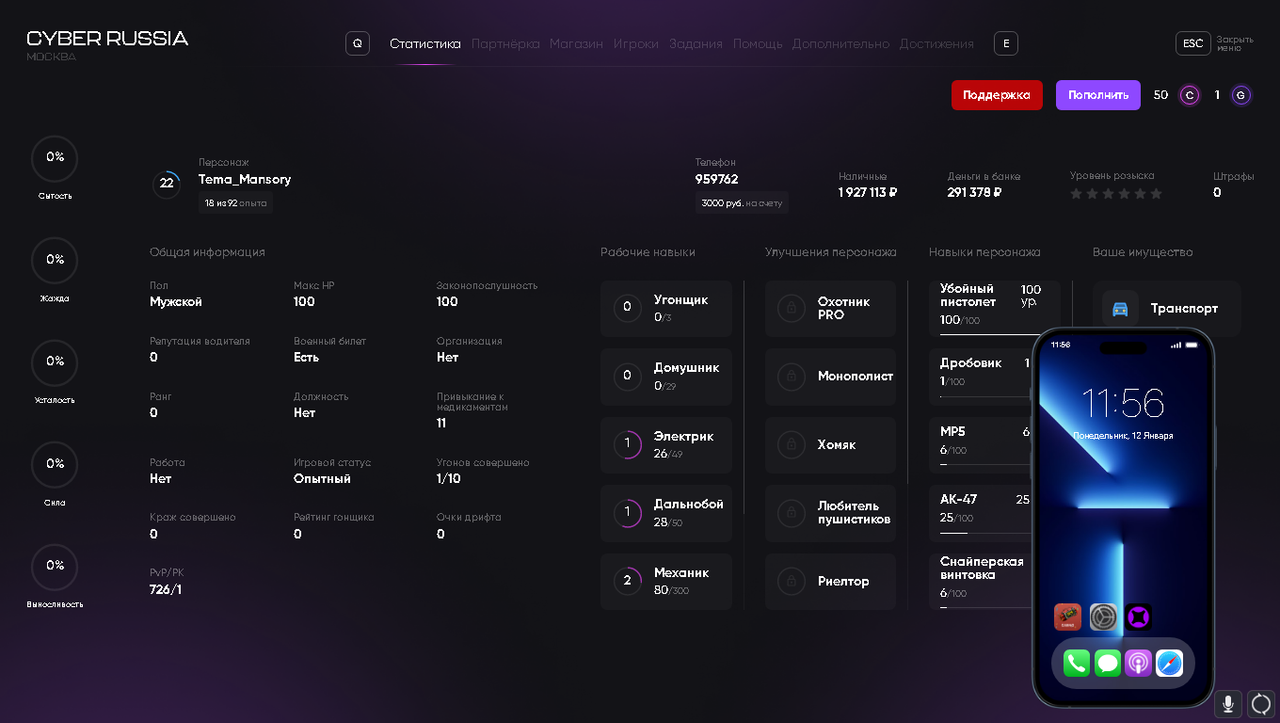Open the purple circle app on the phone
This screenshot has width=1280, height=723.
(1138, 617)
